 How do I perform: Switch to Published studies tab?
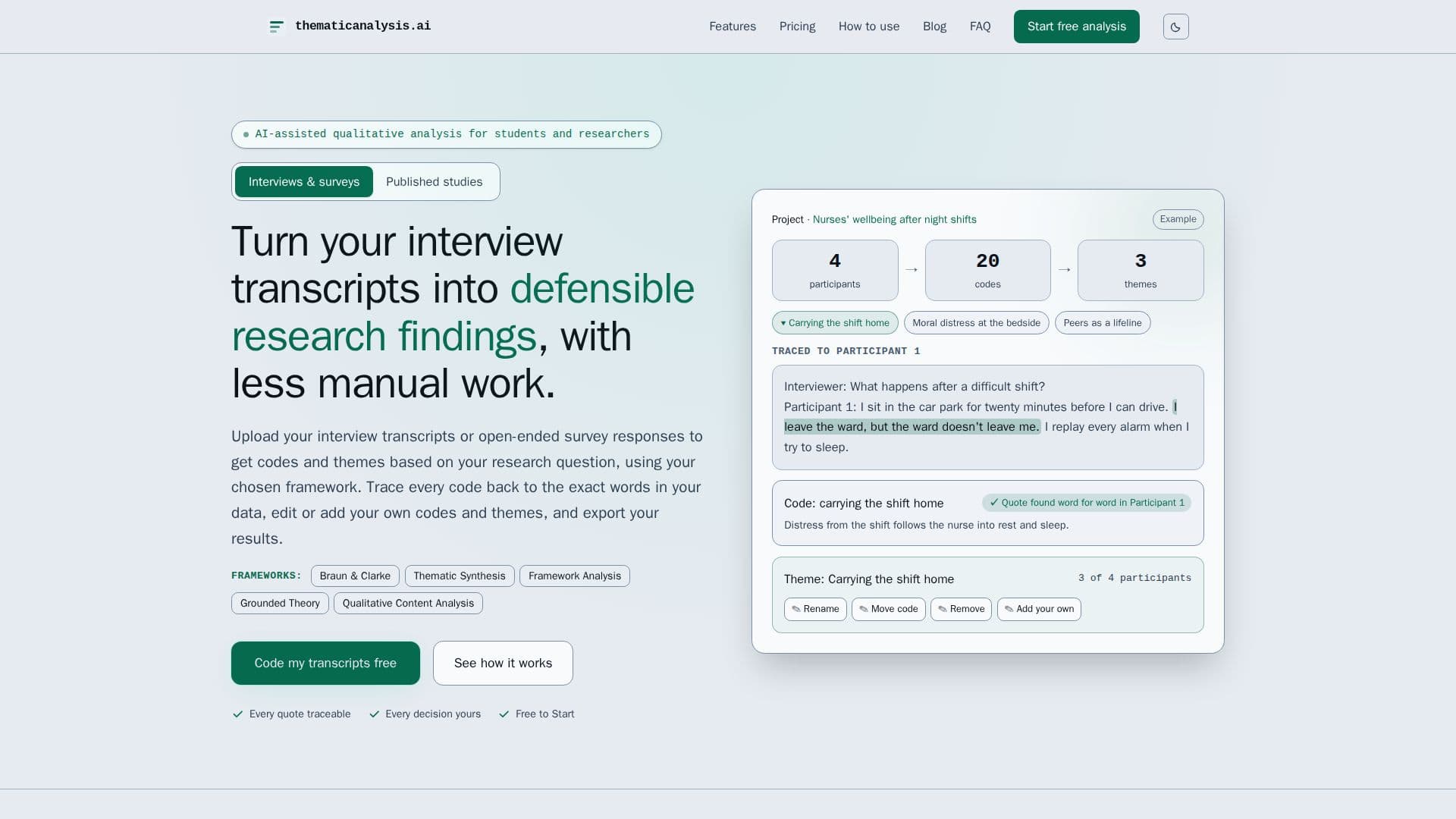(434, 182)
